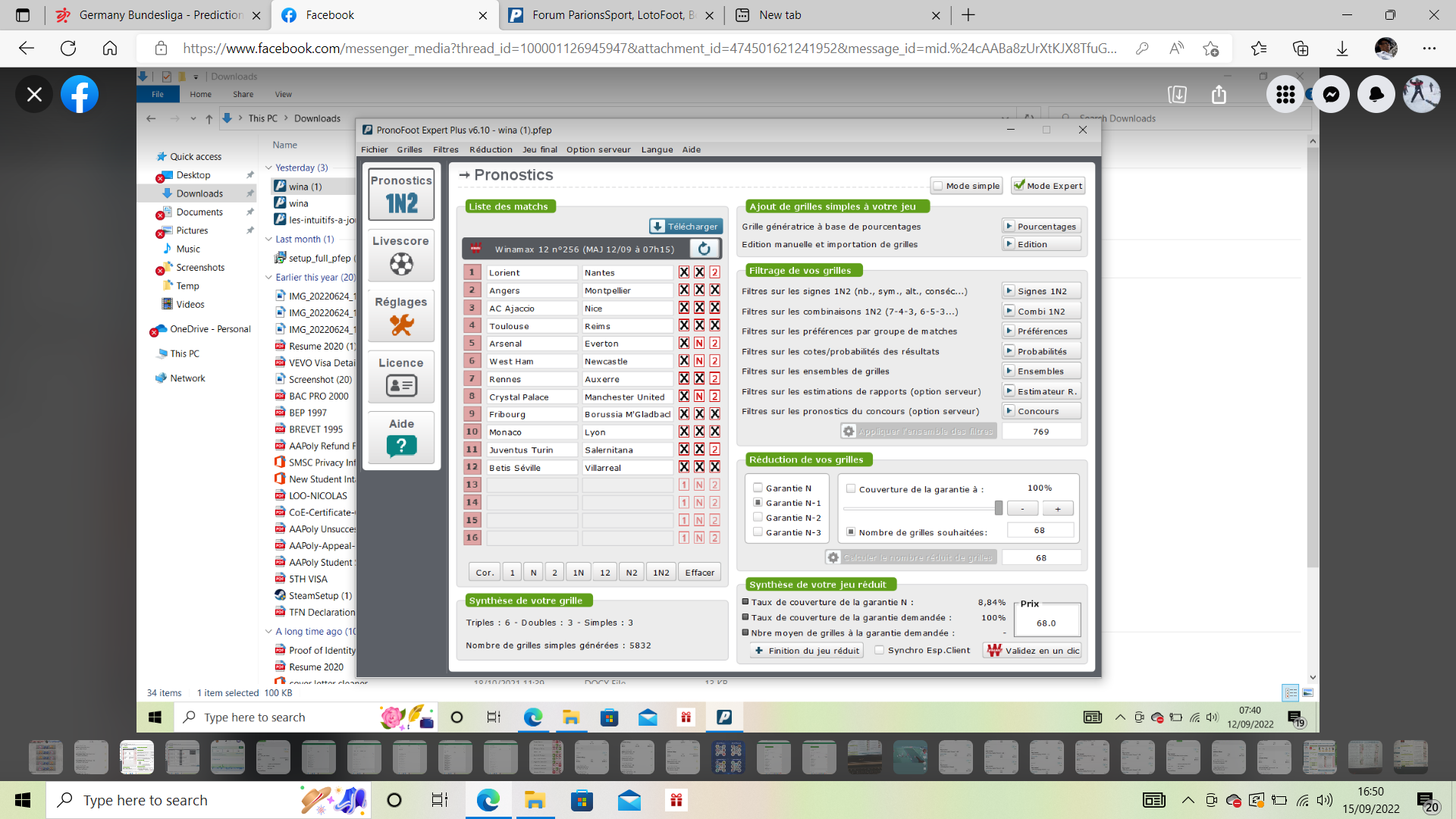The width and height of the screenshot is (1456, 819).
Task: Open the Messenger chat icon
Action: [x=1331, y=94]
